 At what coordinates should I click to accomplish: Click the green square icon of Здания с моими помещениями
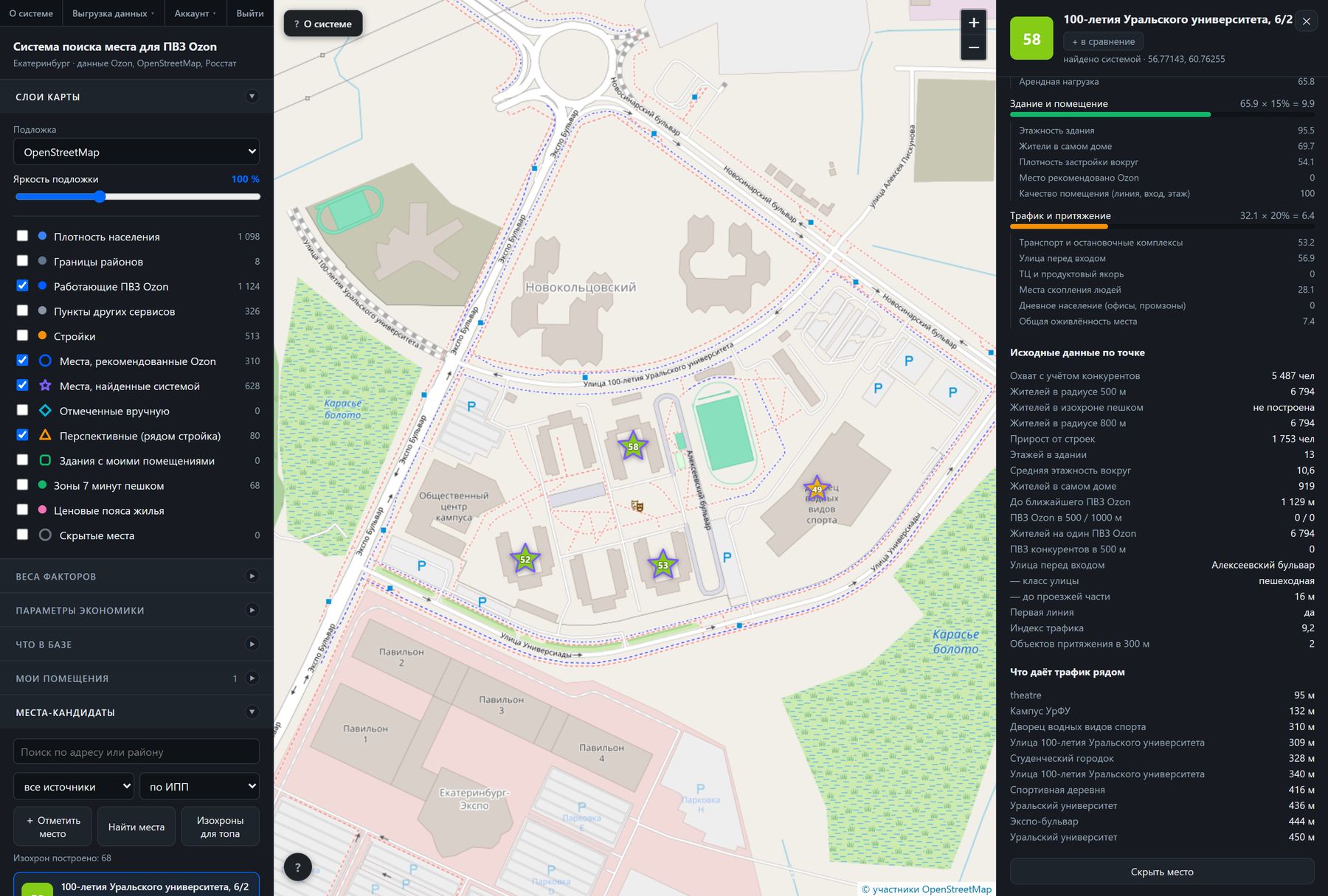[45, 460]
